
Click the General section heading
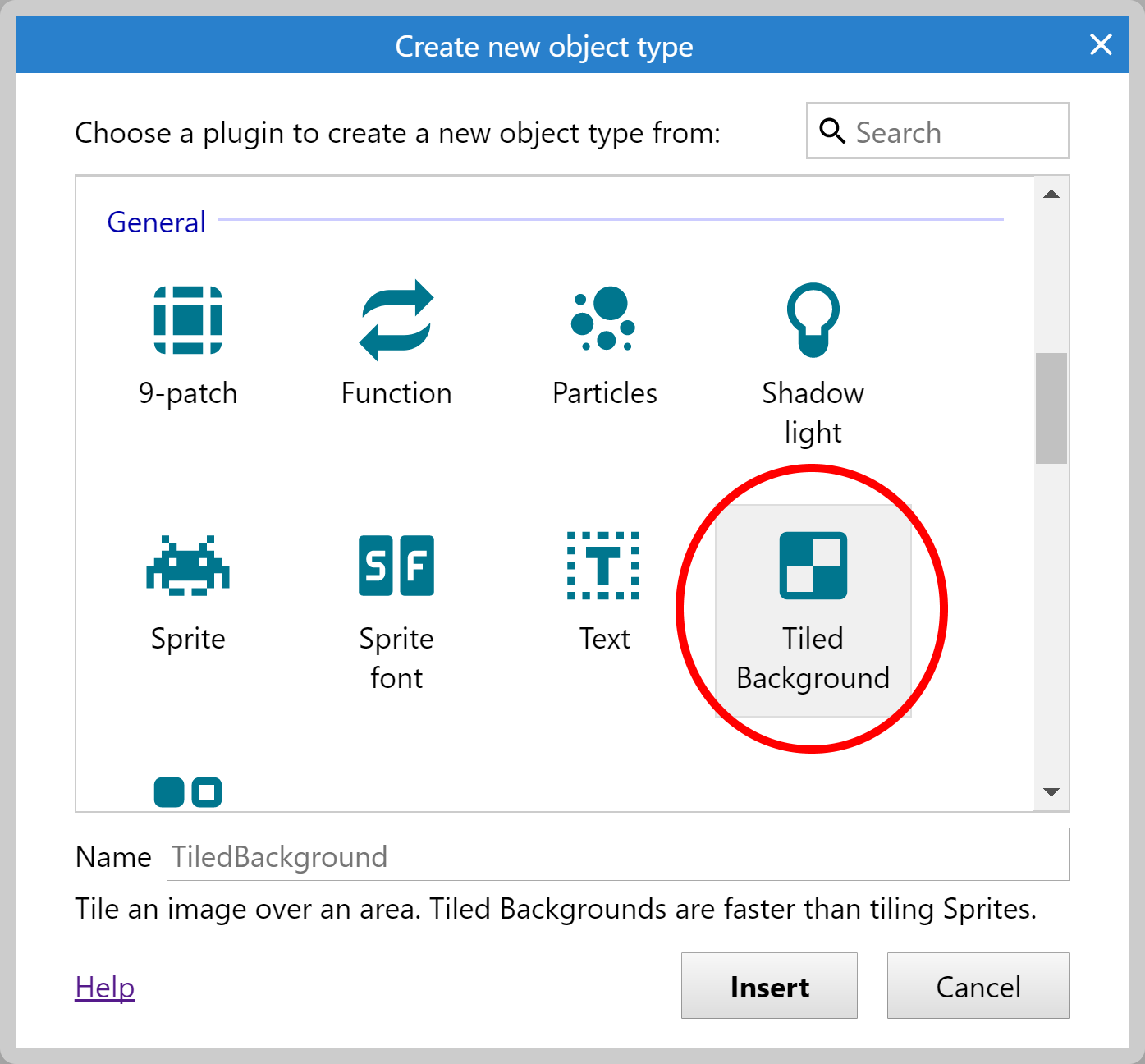coord(155,222)
